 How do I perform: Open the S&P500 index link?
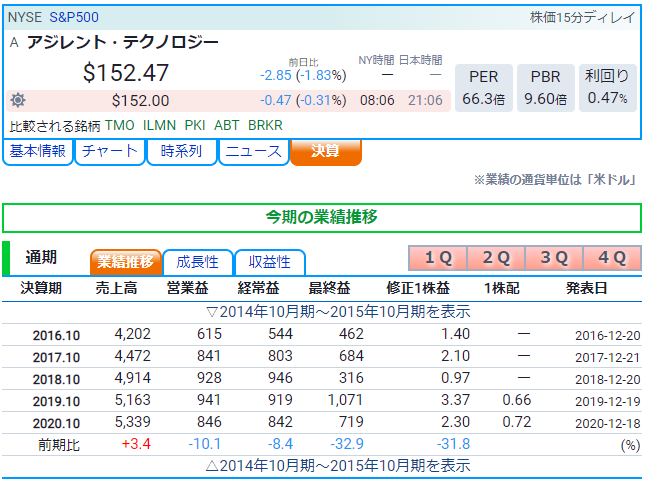(74, 17)
